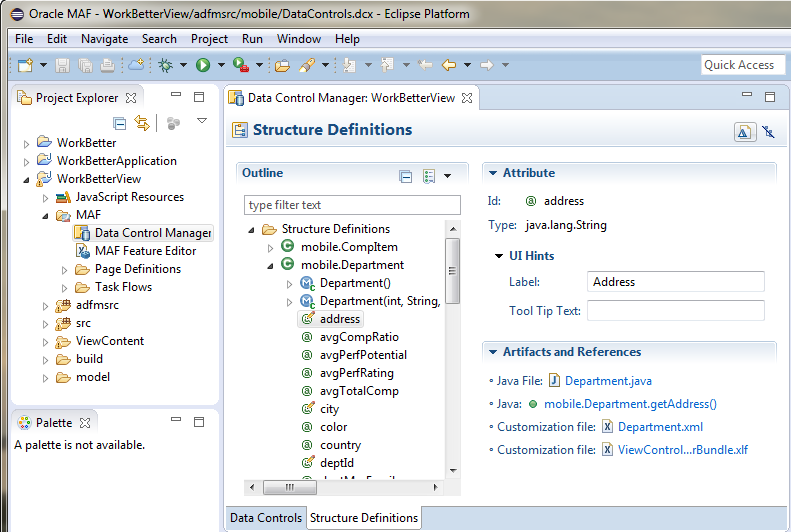Open ViewControl...rBundle.xlf link

(683, 450)
